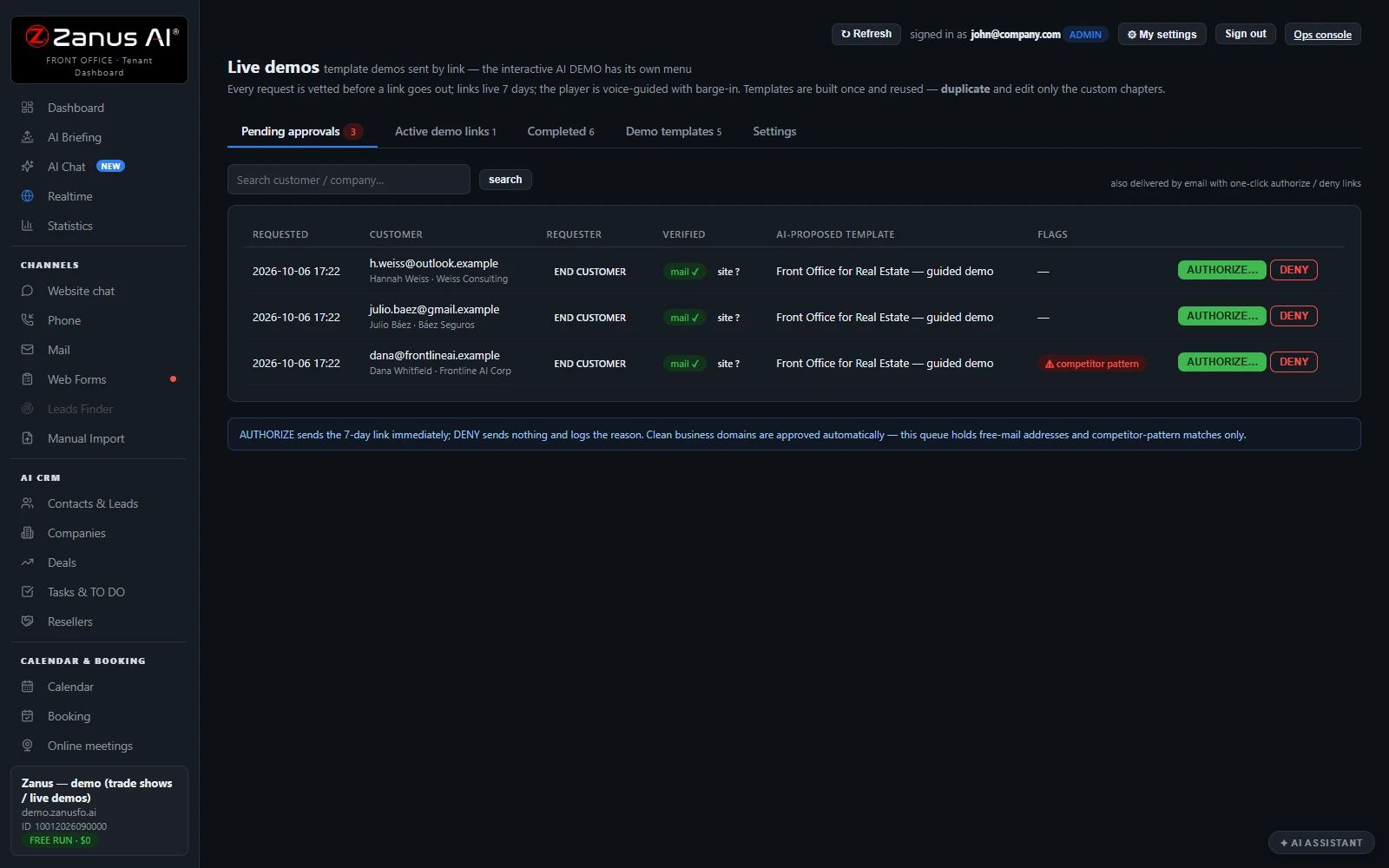Click the Website chat bubble icon

pyautogui.click(x=27, y=291)
